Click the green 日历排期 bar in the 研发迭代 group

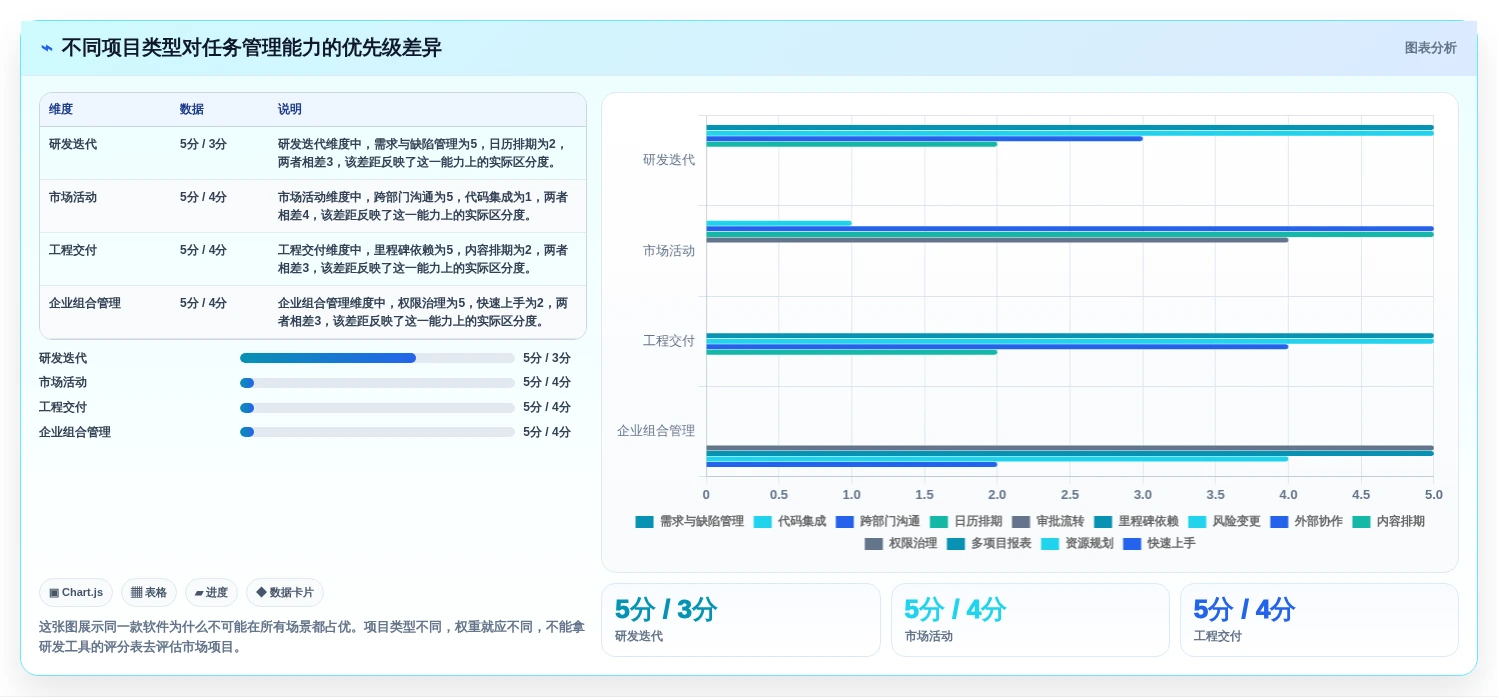(x=852, y=144)
